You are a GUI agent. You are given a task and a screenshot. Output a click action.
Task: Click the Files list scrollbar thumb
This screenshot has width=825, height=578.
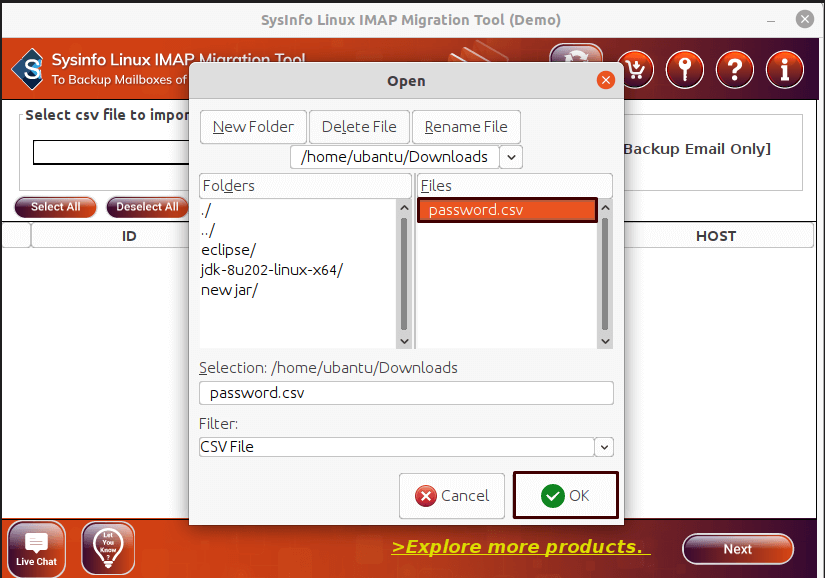click(x=605, y=274)
